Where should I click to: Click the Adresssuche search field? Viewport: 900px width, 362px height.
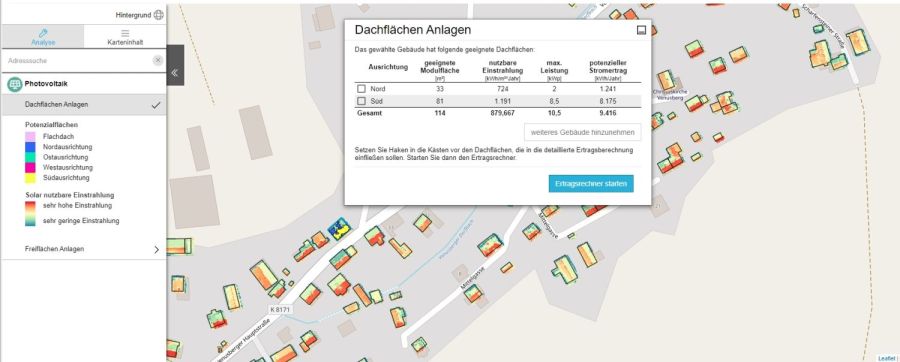point(78,61)
